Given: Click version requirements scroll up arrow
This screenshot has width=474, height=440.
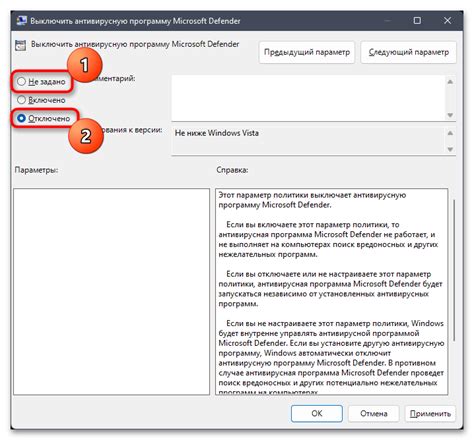Looking at the screenshot, I should [450, 133].
